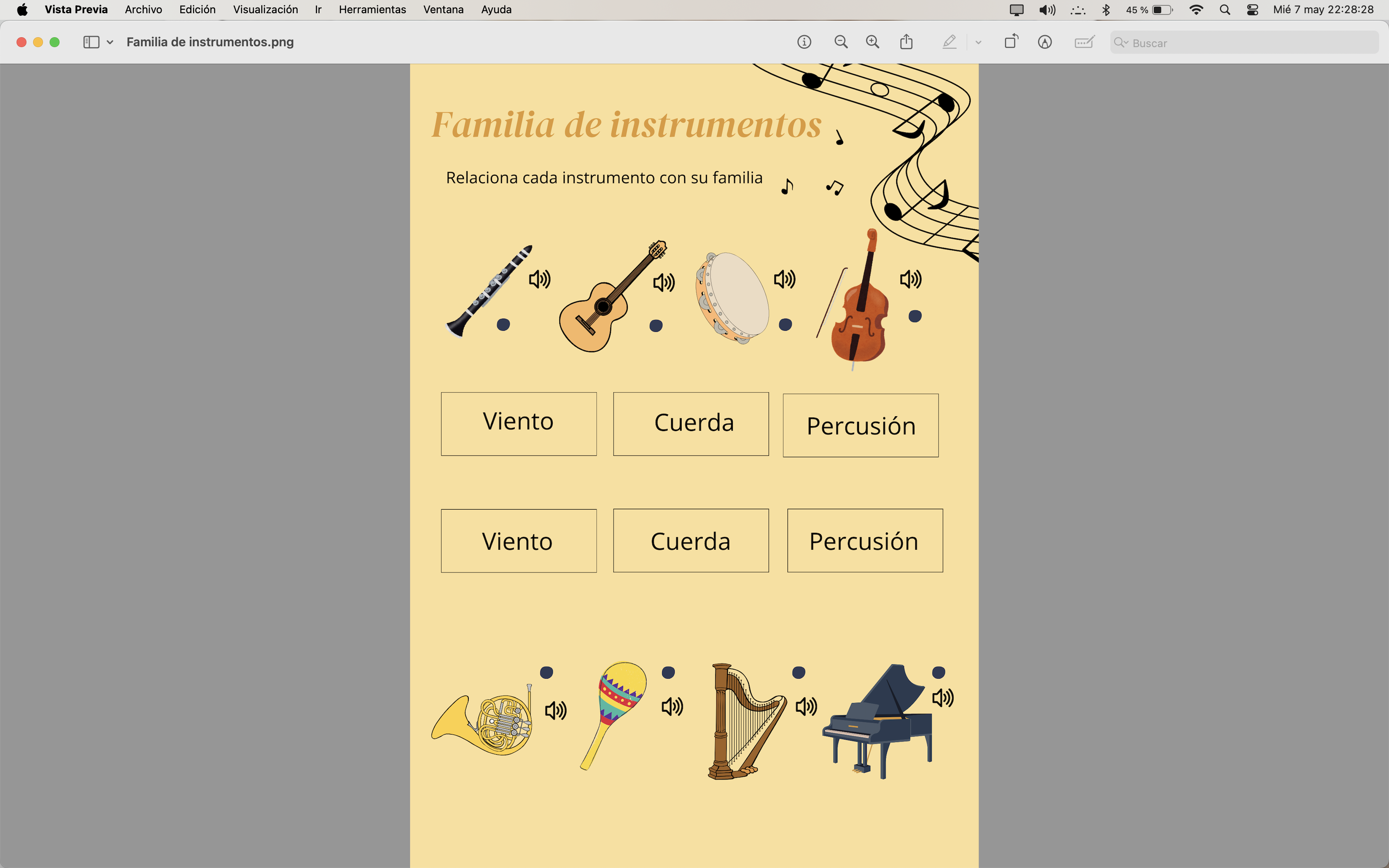Click the bottom Viento box
The height and width of the screenshot is (868, 1389).
click(518, 541)
